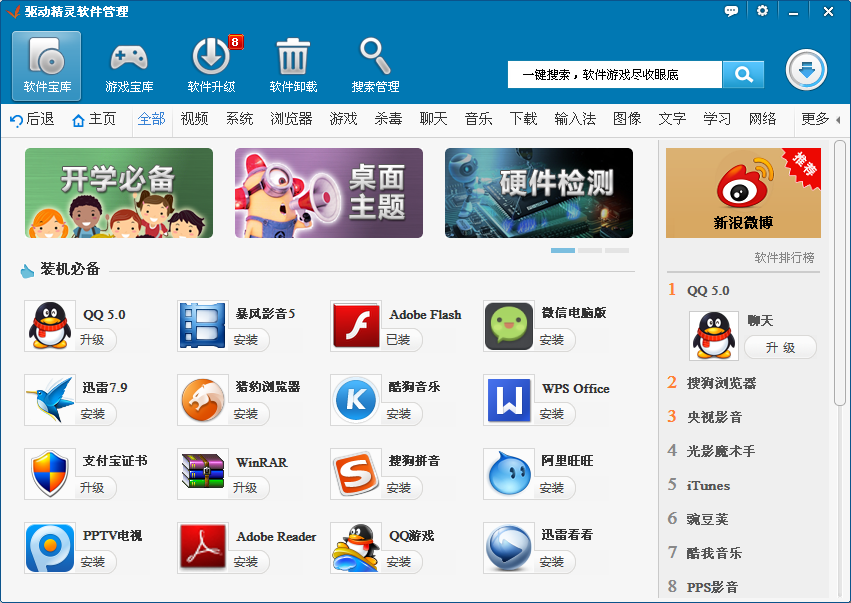Install 搜狗拼音 with 安装 button

pos(399,488)
